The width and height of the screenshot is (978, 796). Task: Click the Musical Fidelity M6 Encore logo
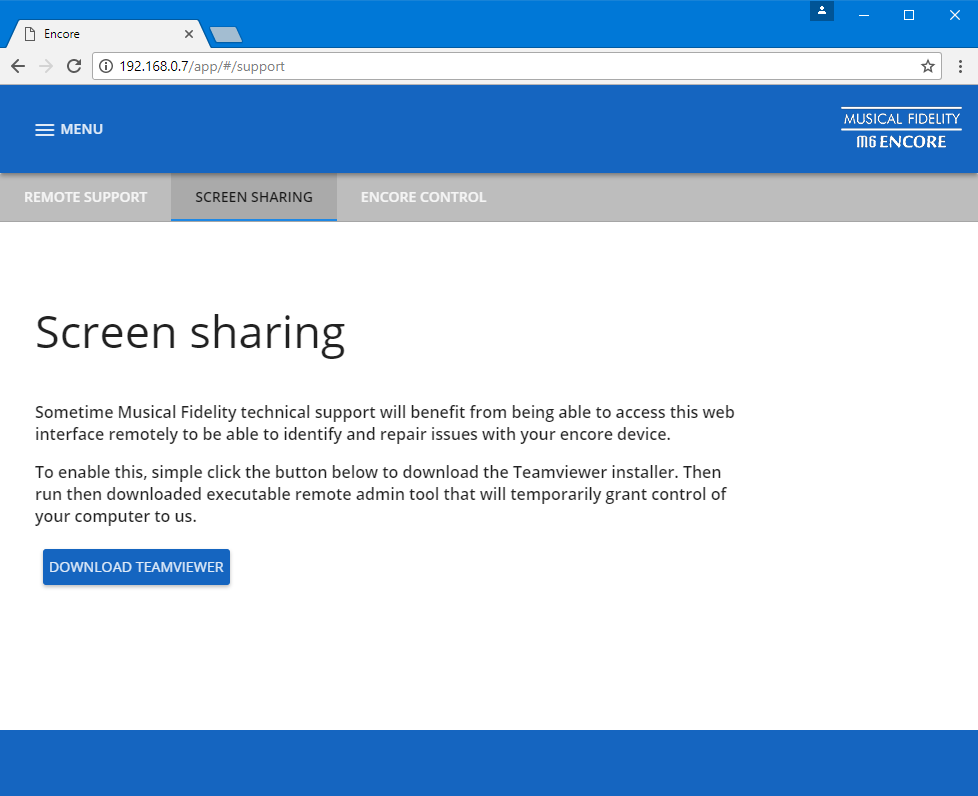click(x=900, y=129)
